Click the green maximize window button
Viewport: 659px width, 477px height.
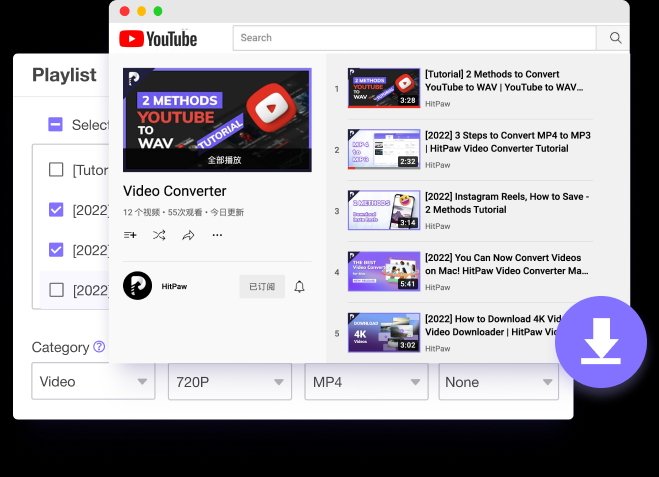(x=158, y=11)
